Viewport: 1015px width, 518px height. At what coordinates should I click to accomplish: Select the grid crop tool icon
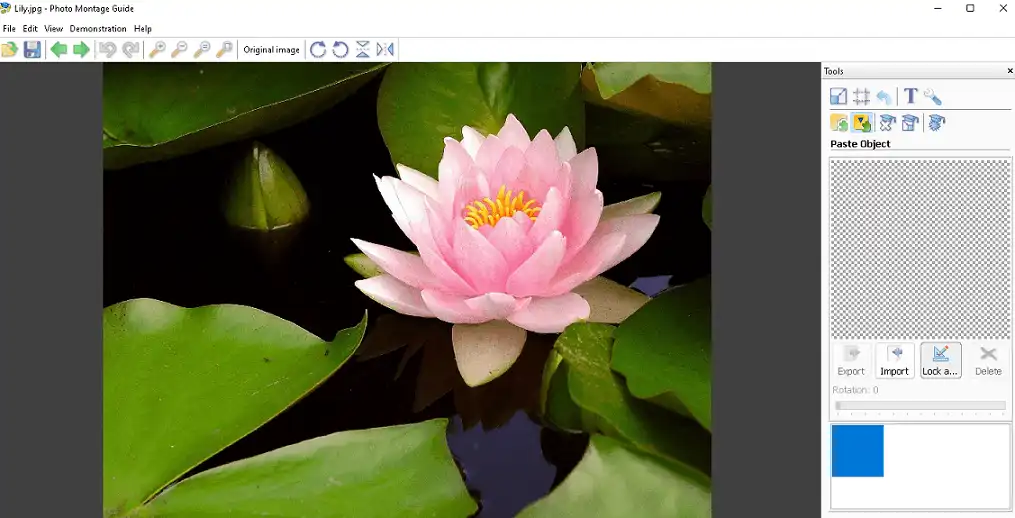861,97
